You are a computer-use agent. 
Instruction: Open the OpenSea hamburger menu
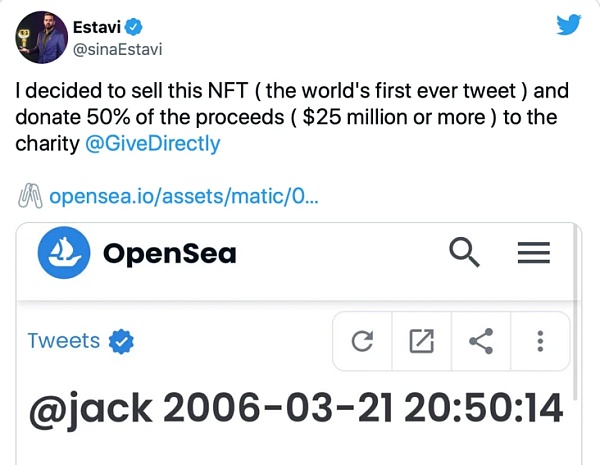(x=534, y=253)
